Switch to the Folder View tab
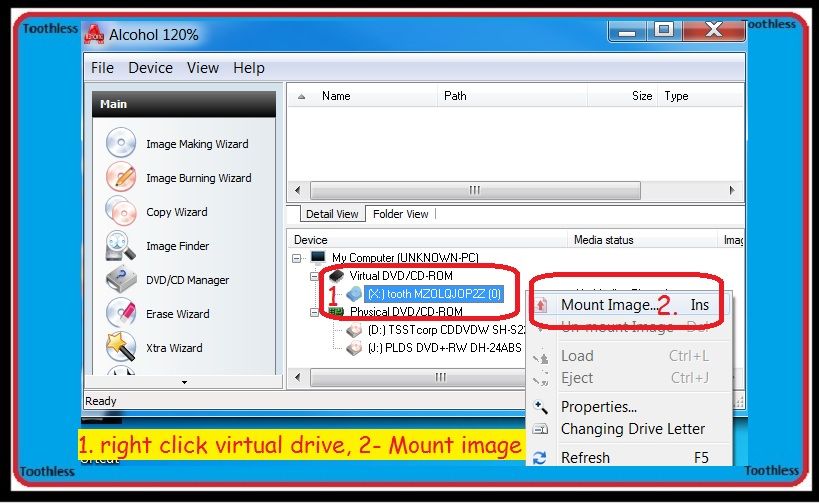The image size is (819, 504). pyautogui.click(x=401, y=214)
